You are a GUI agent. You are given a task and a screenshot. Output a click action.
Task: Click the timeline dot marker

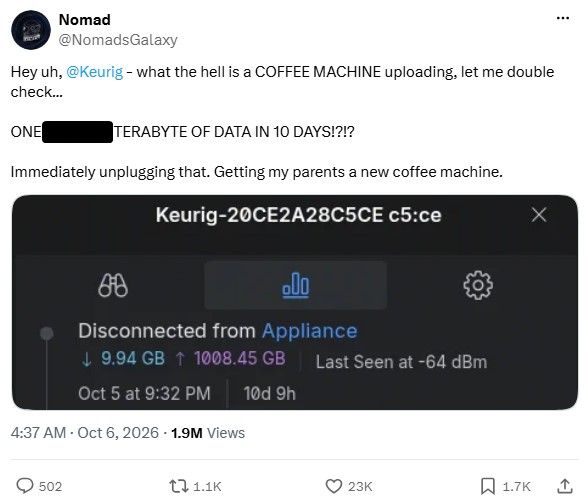click(46, 333)
